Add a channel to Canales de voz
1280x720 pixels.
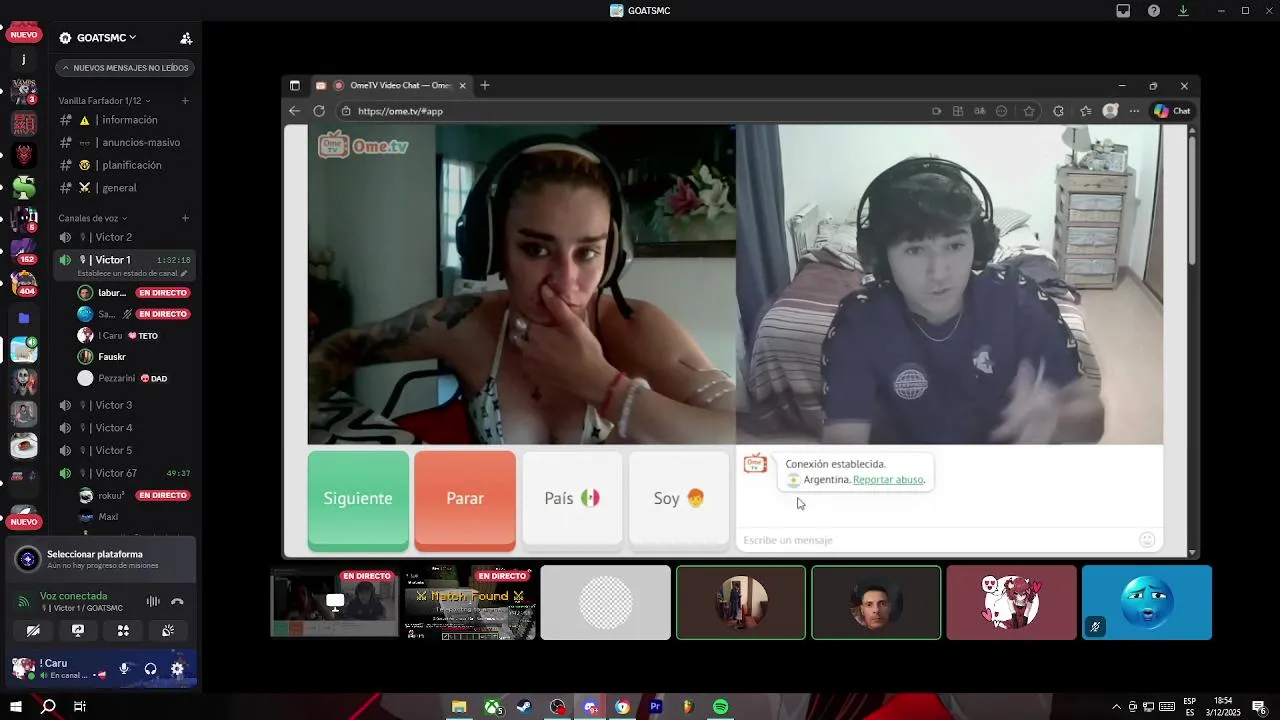(x=185, y=218)
